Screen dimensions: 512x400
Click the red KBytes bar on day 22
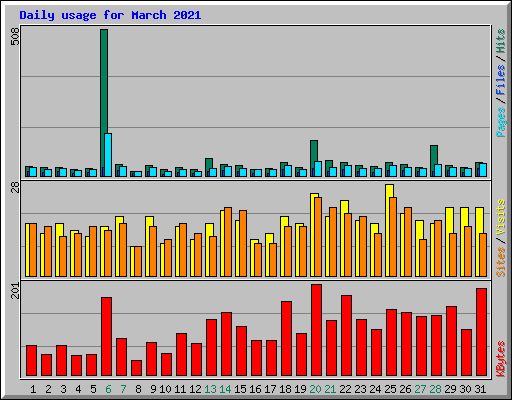click(346, 336)
